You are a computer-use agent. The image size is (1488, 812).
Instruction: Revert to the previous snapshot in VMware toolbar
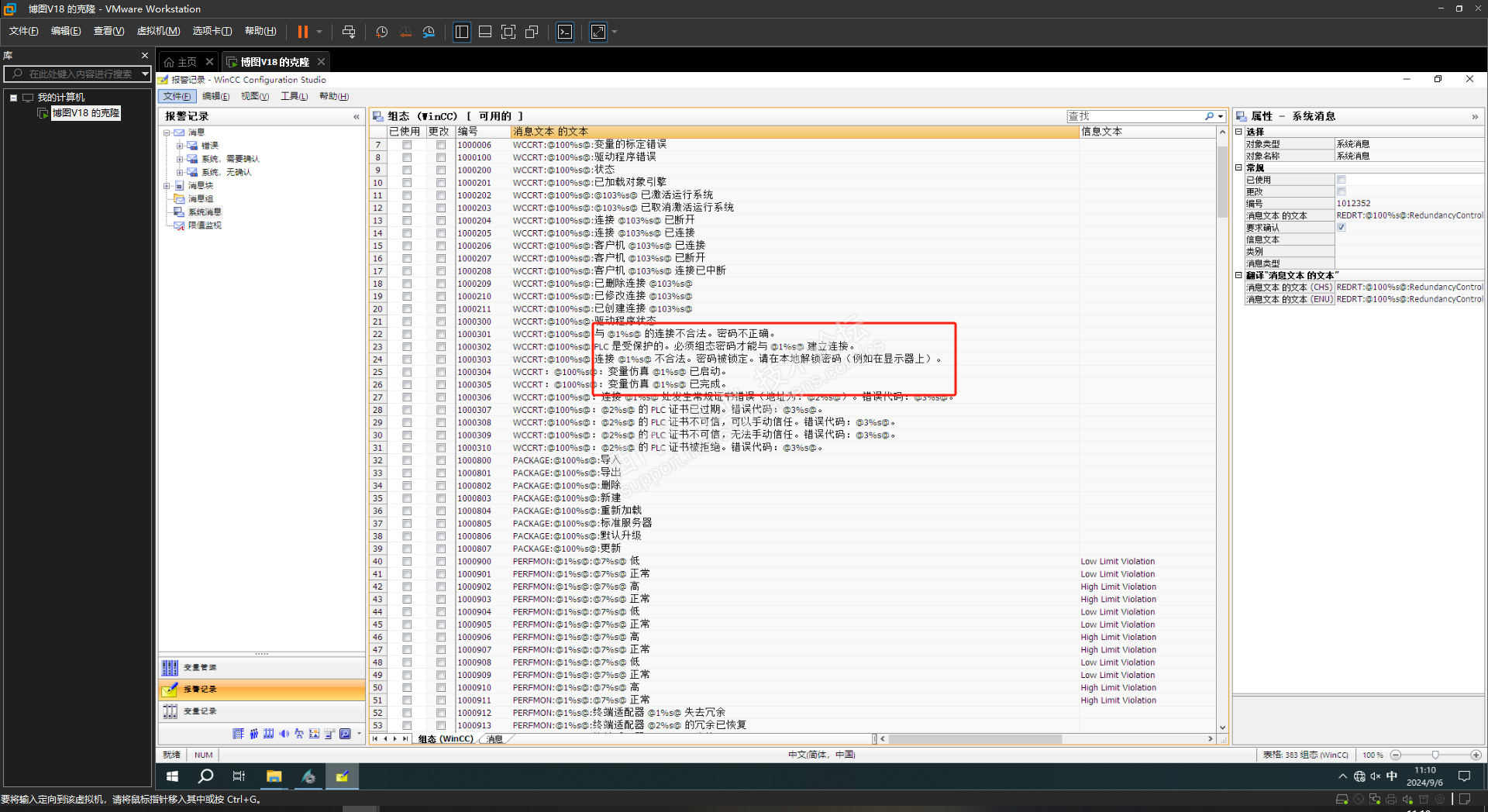[x=405, y=32]
